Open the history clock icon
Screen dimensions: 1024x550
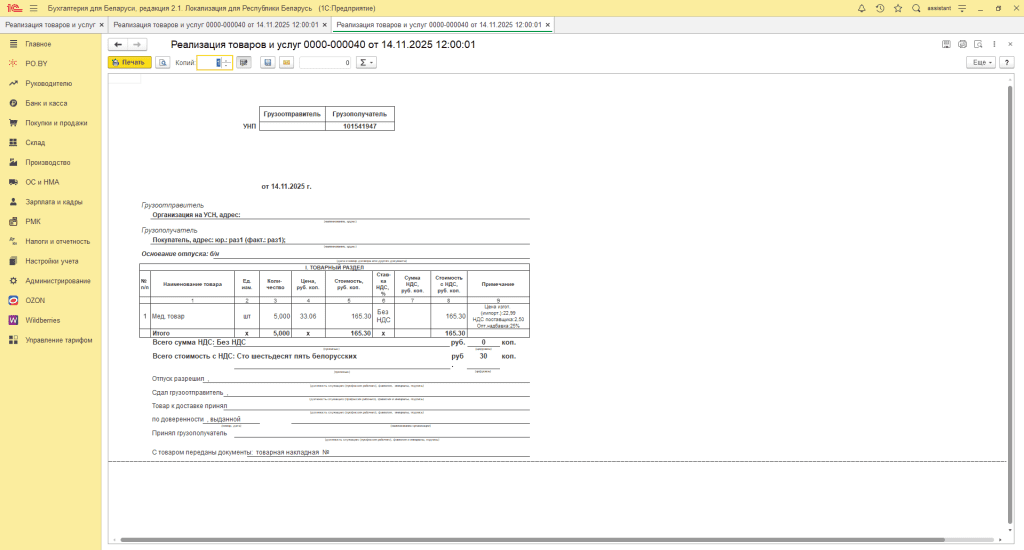point(880,8)
